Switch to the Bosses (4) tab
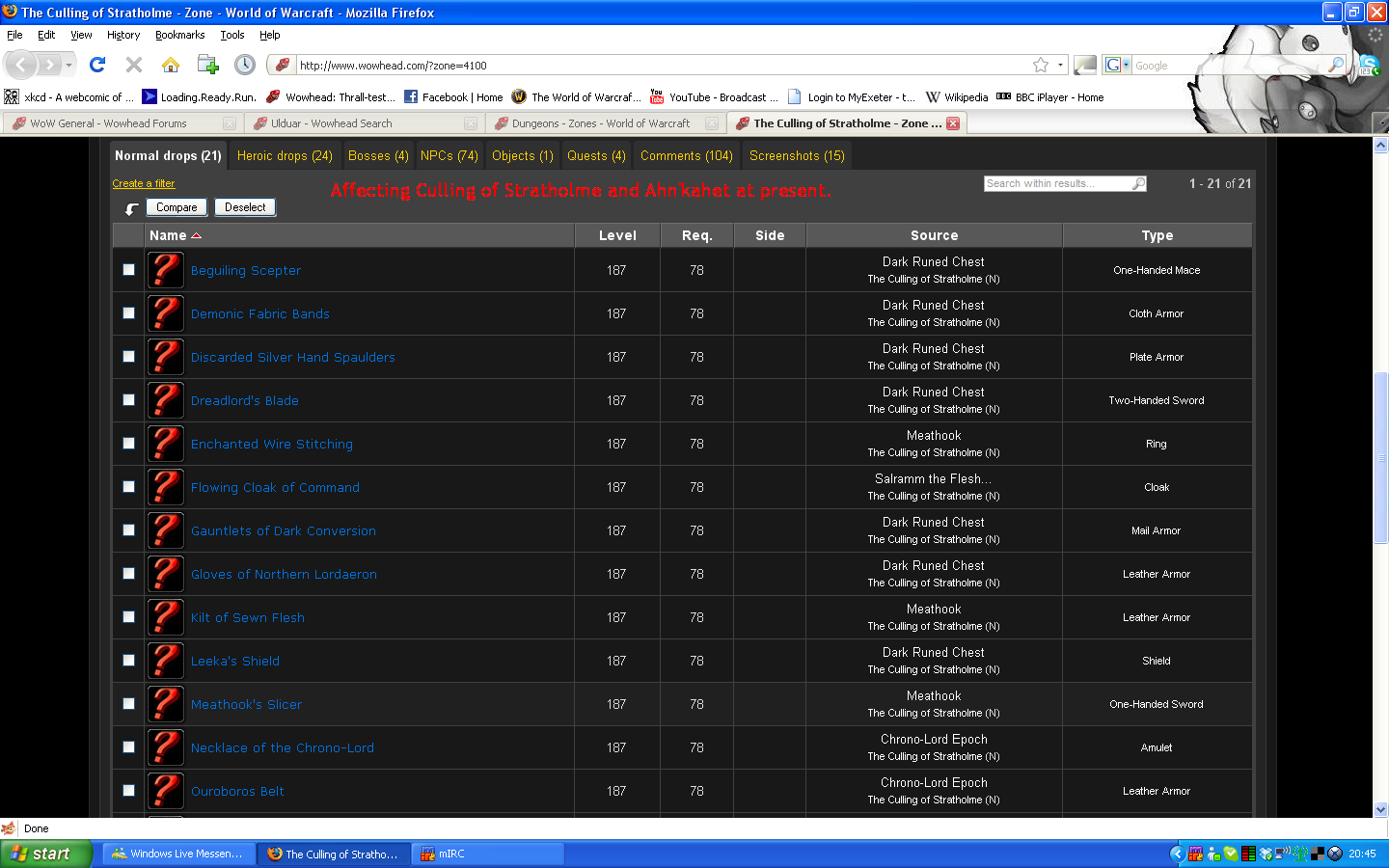1389x868 pixels. (378, 155)
